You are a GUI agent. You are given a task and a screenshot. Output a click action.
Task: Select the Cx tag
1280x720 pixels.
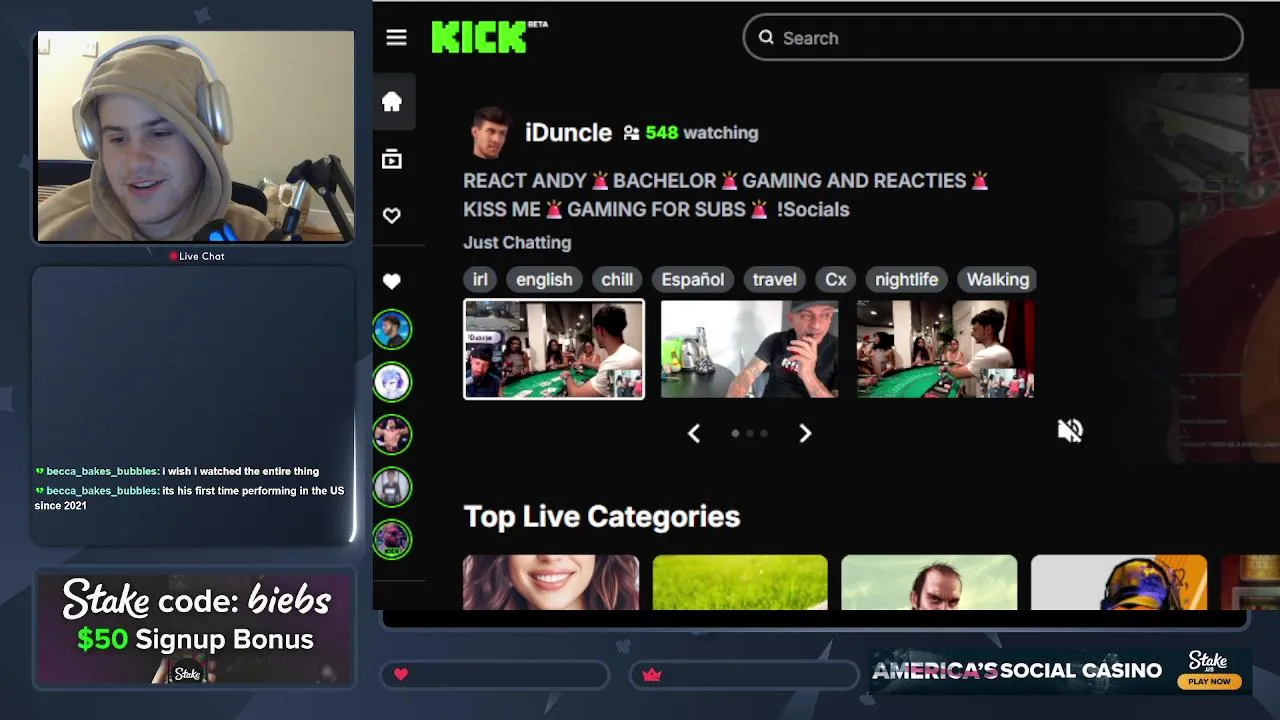coord(836,279)
